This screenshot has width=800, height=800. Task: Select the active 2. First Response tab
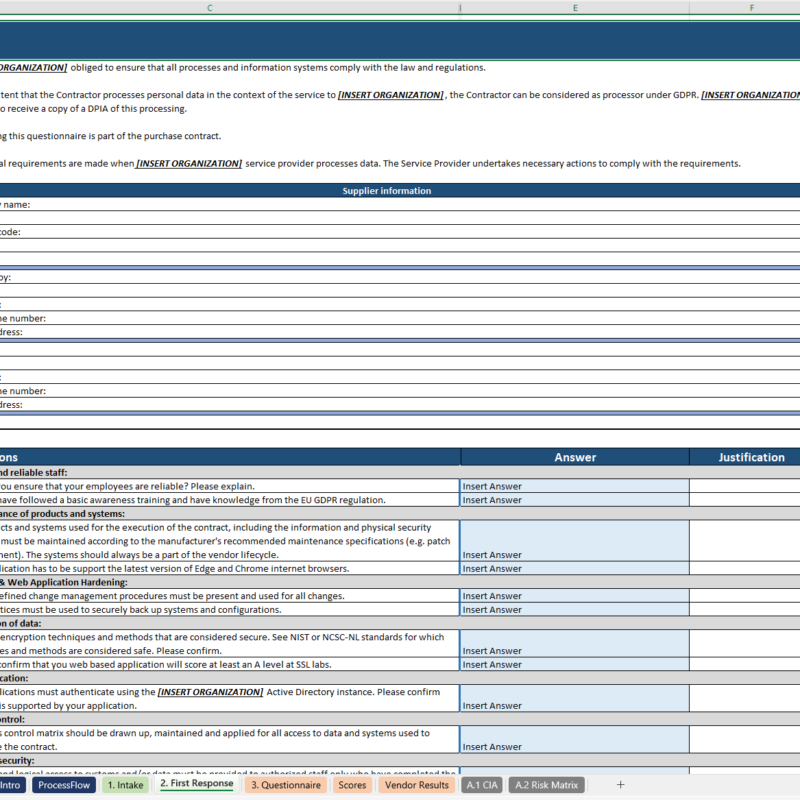click(197, 785)
